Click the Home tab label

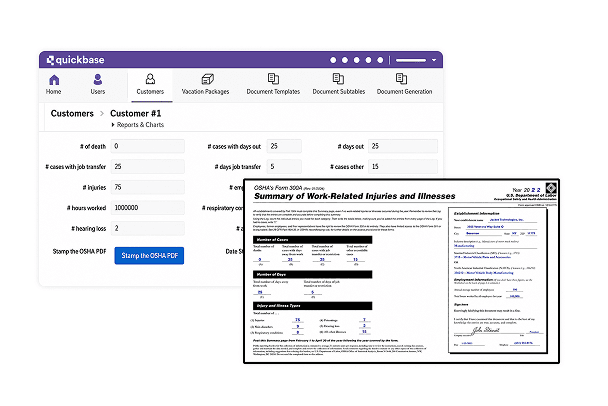pos(54,92)
